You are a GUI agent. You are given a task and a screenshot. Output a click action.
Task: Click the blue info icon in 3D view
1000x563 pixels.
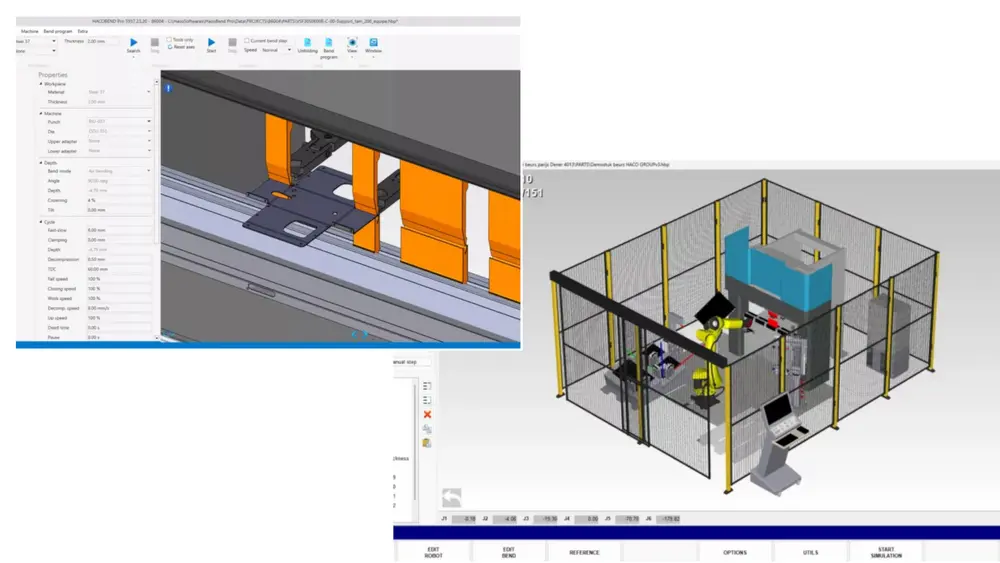[168, 88]
